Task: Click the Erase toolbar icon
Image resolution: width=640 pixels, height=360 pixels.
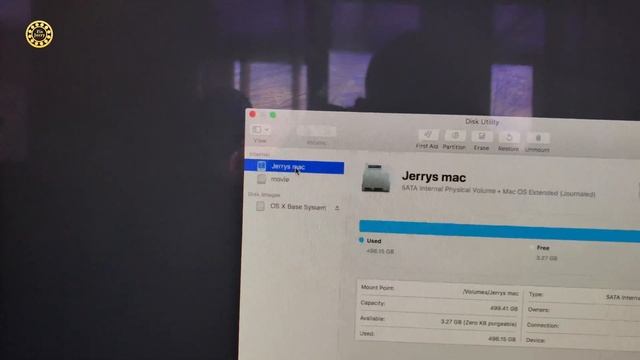Action: [x=482, y=136]
